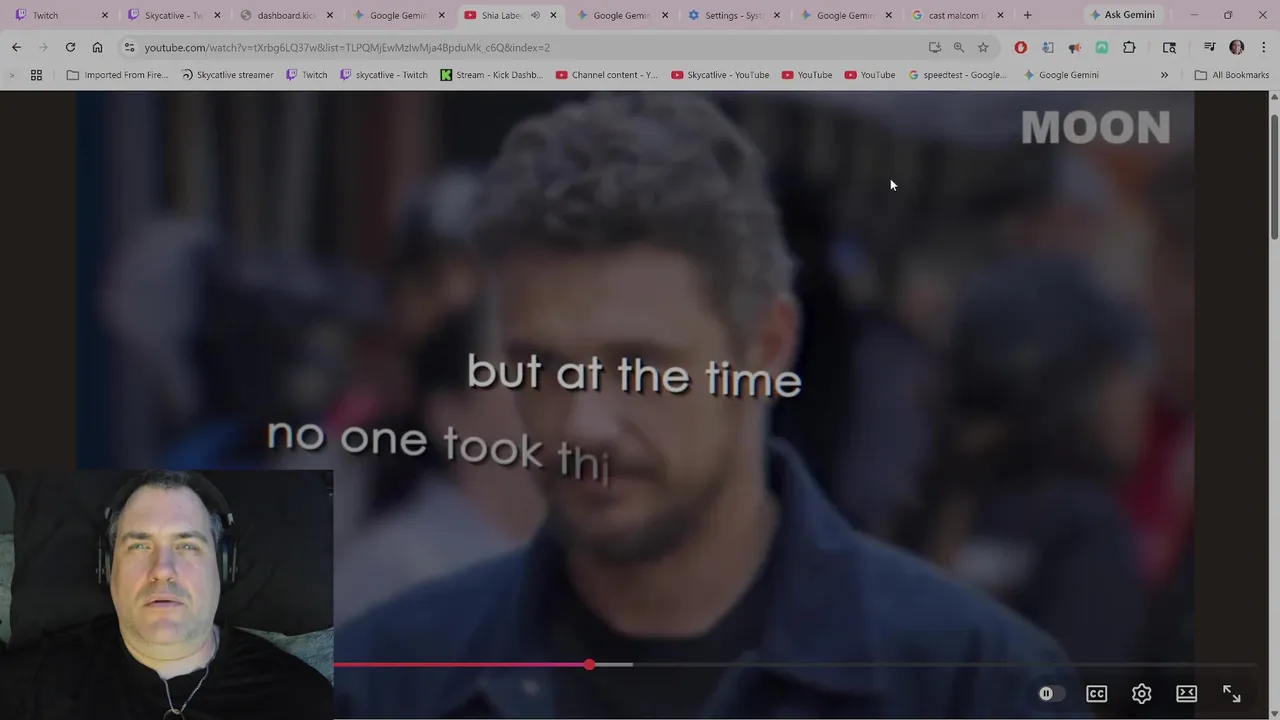Open the red shield ad blocker extension

pyautogui.click(x=1020, y=47)
